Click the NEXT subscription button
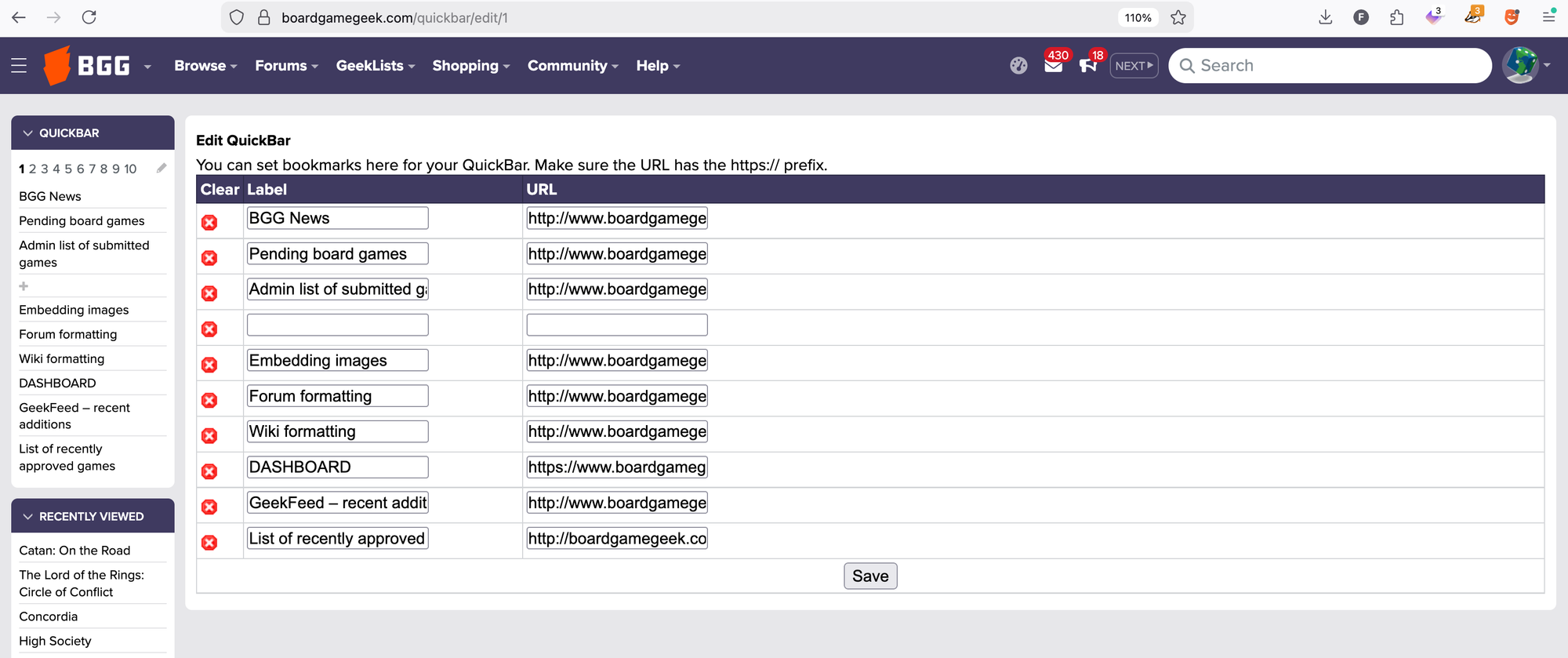Screen dimensions: 1568x658 coord(1134,66)
